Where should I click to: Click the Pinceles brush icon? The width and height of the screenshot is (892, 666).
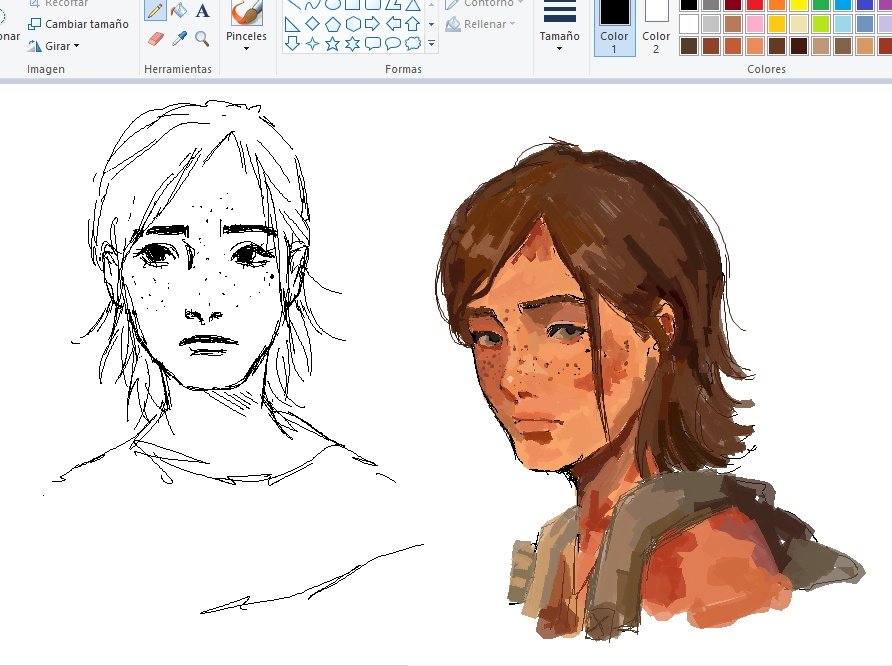pyautogui.click(x=246, y=12)
